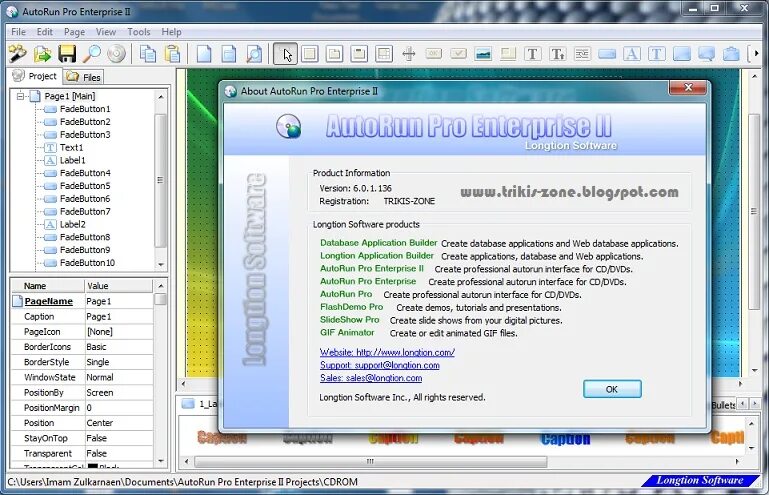Switch to the Files tab
The image size is (769, 495).
(83, 77)
